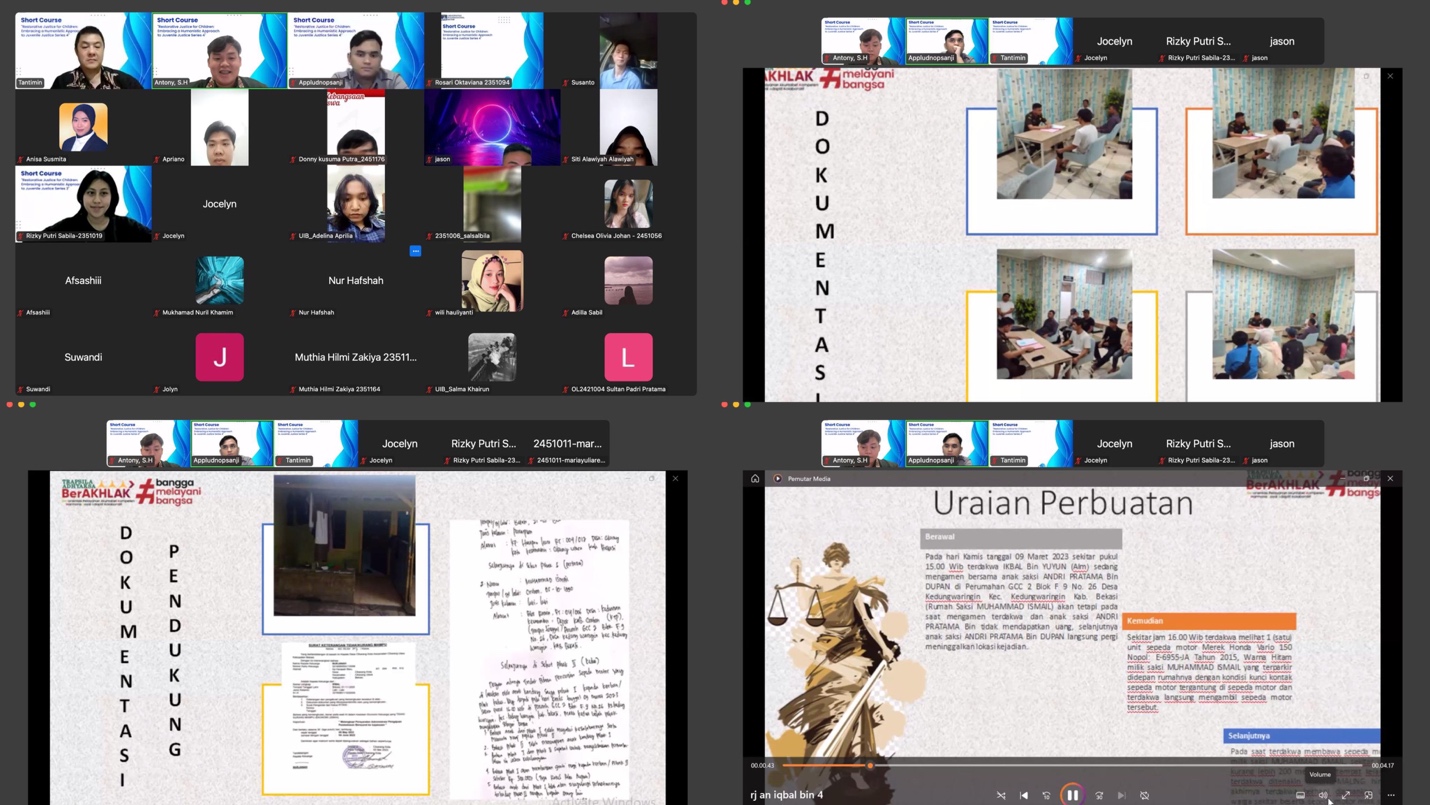This screenshot has height=805, width=1430.
Task: Toggle repeat mode in media player
Action: coord(1145,795)
